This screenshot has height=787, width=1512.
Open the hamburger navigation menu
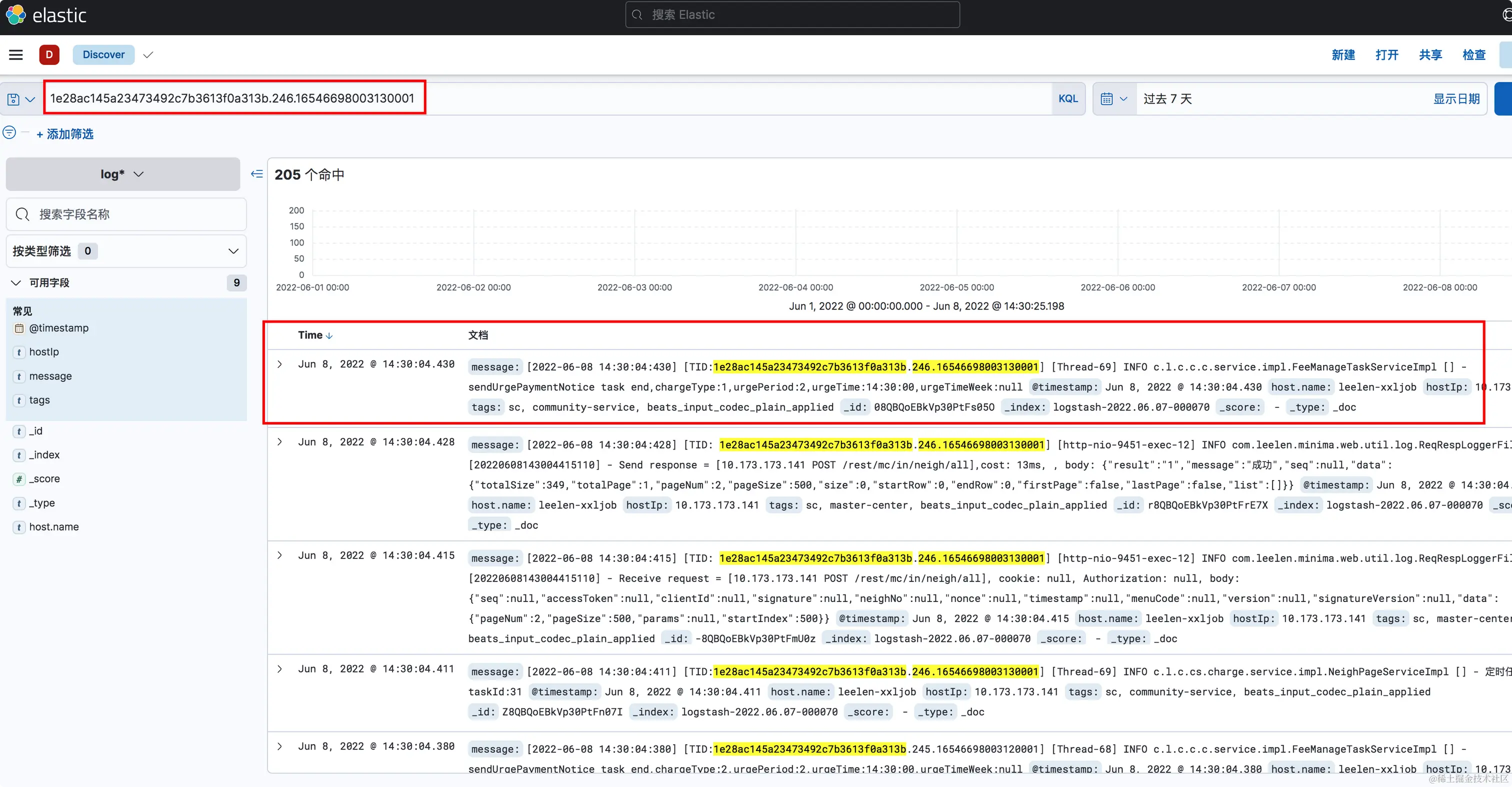pos(16,54)
